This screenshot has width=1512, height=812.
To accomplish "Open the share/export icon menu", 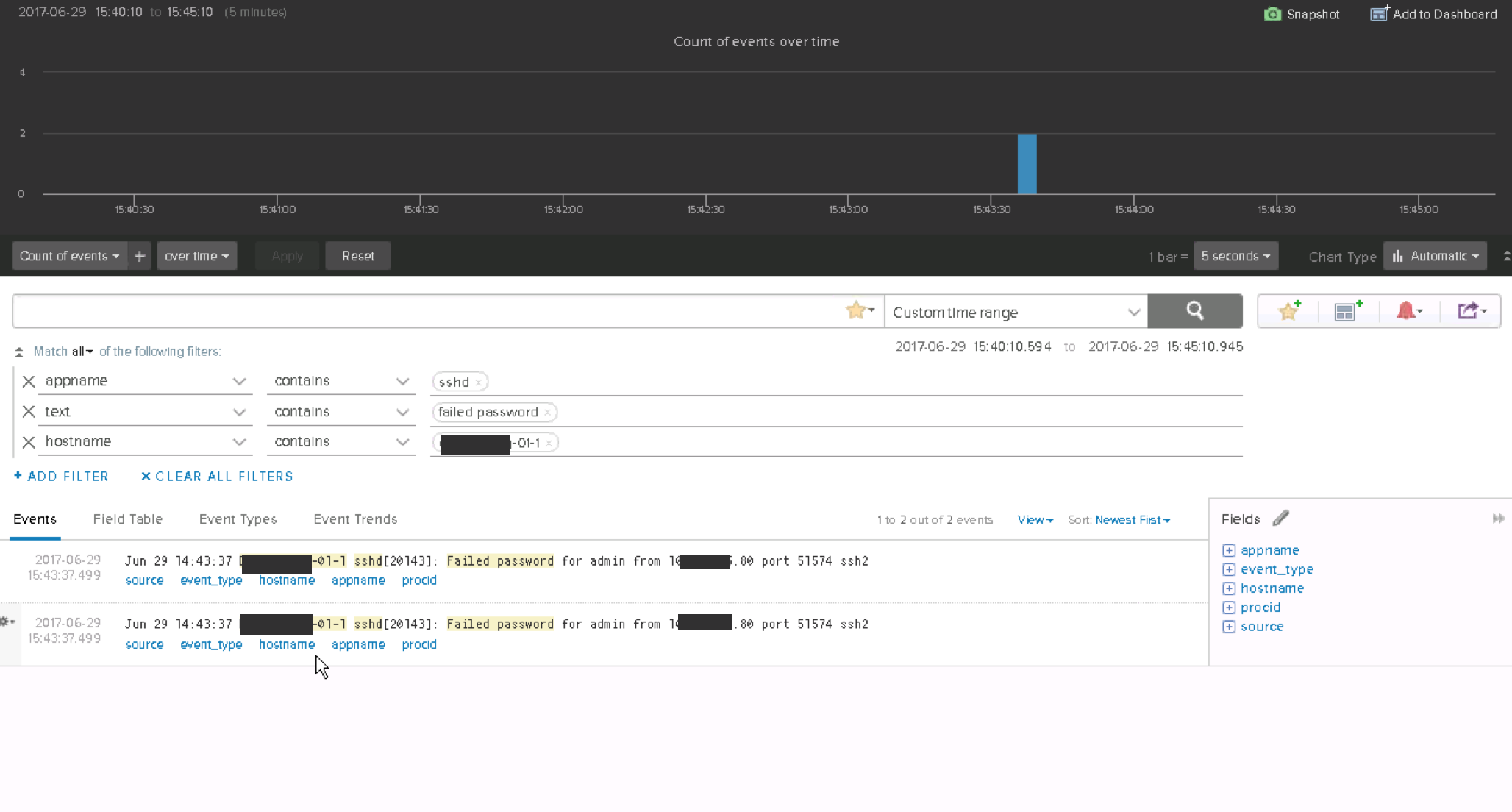I will point(1471,311).
